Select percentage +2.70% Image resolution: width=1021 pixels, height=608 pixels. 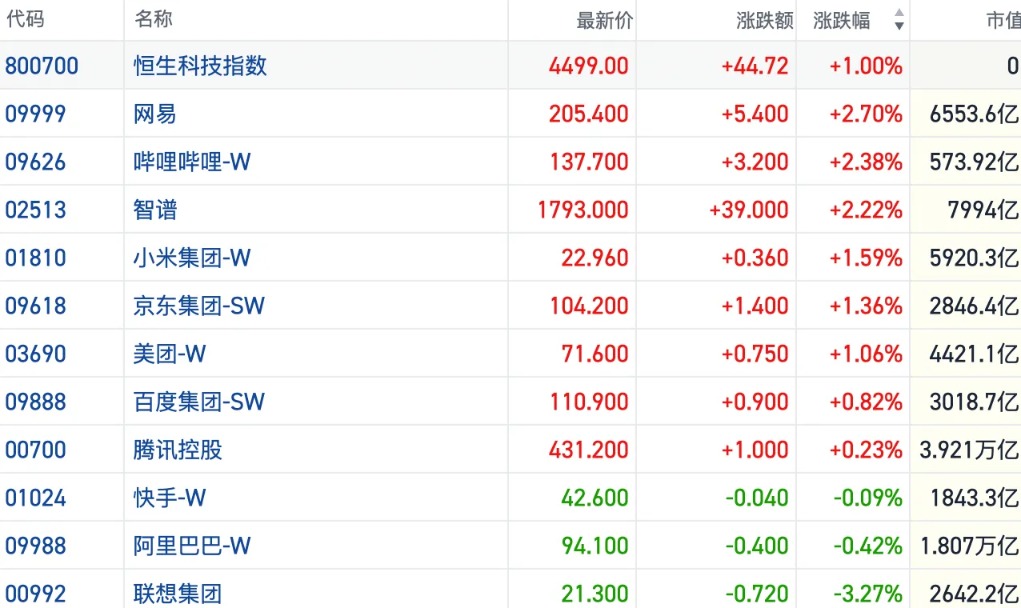pos(865,114)
